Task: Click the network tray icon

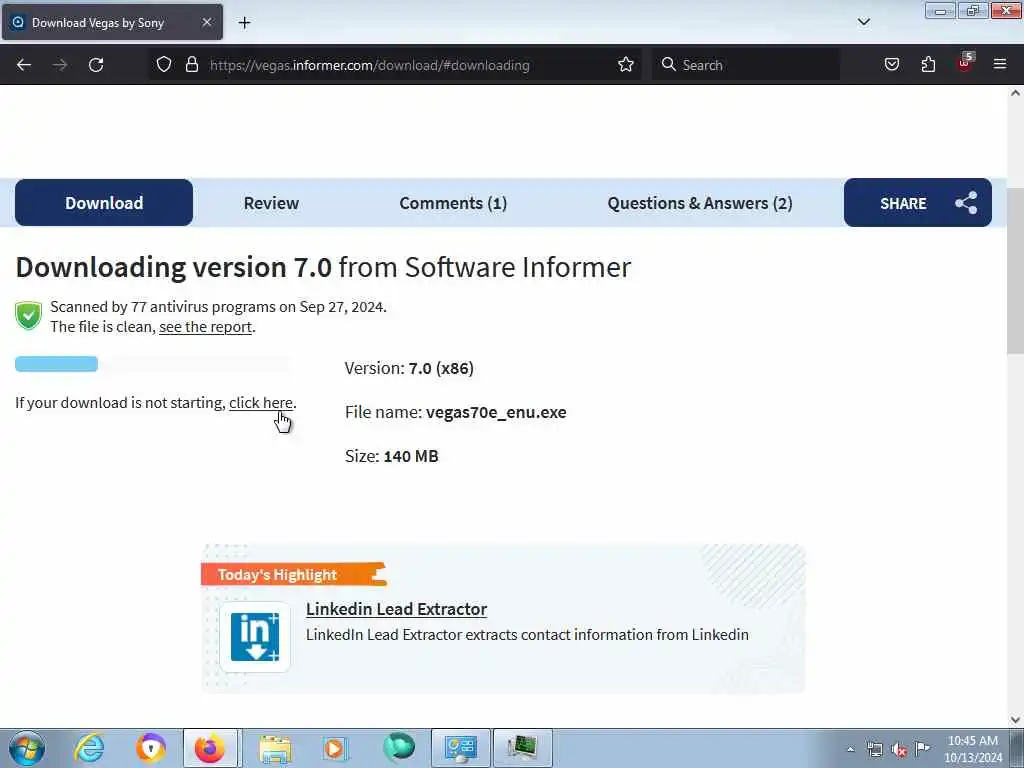Action: 874,749
